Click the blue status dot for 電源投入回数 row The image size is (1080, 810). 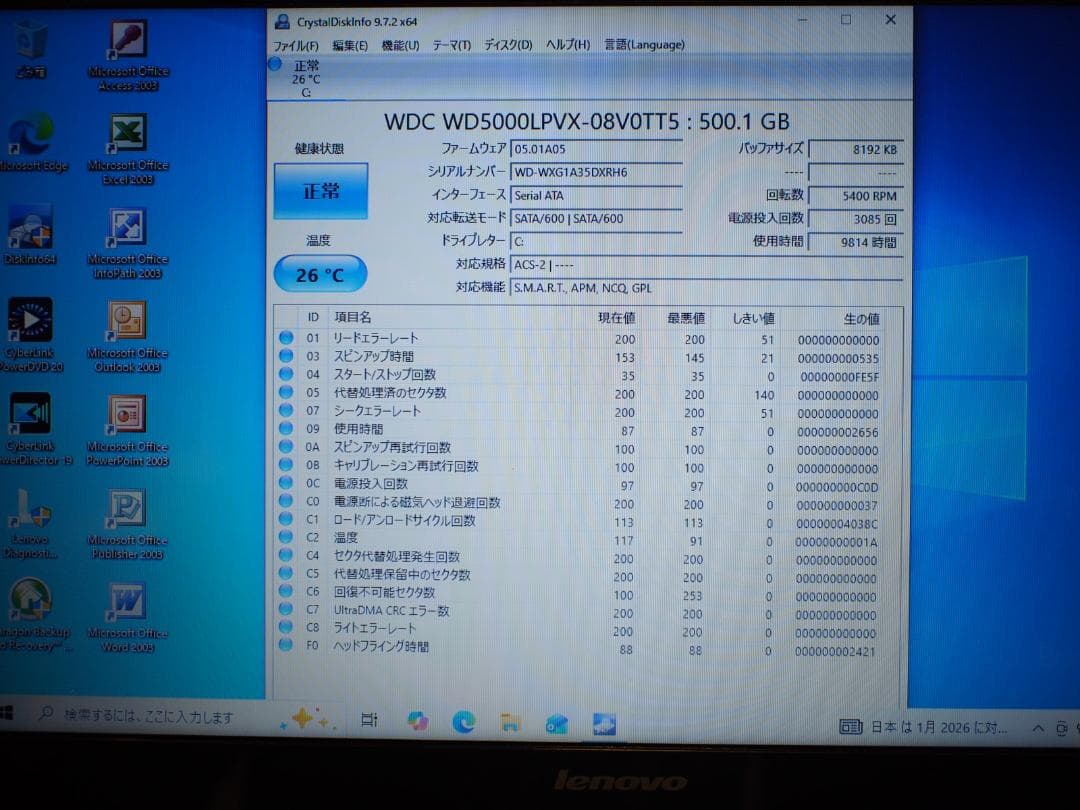point(286,483)
